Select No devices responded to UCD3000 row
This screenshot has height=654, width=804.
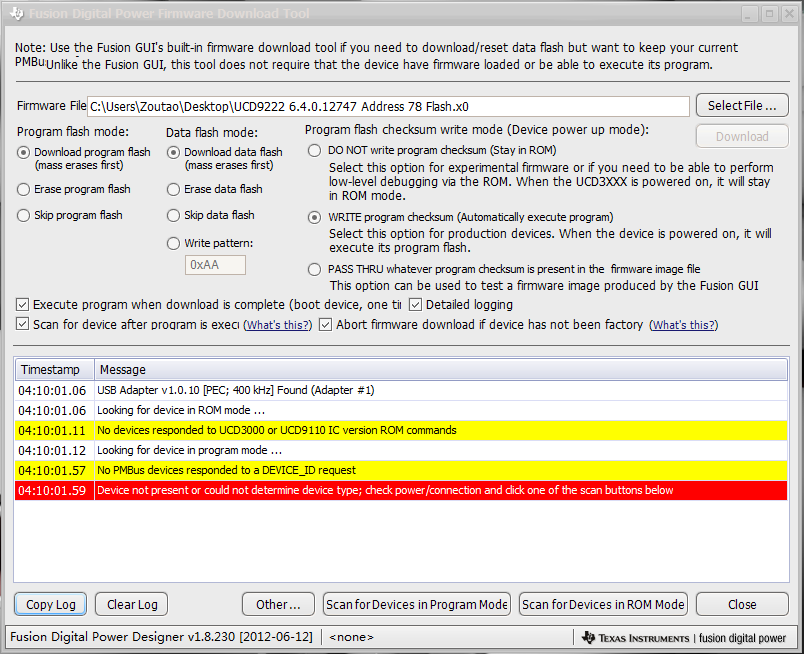tap(401, 430)
